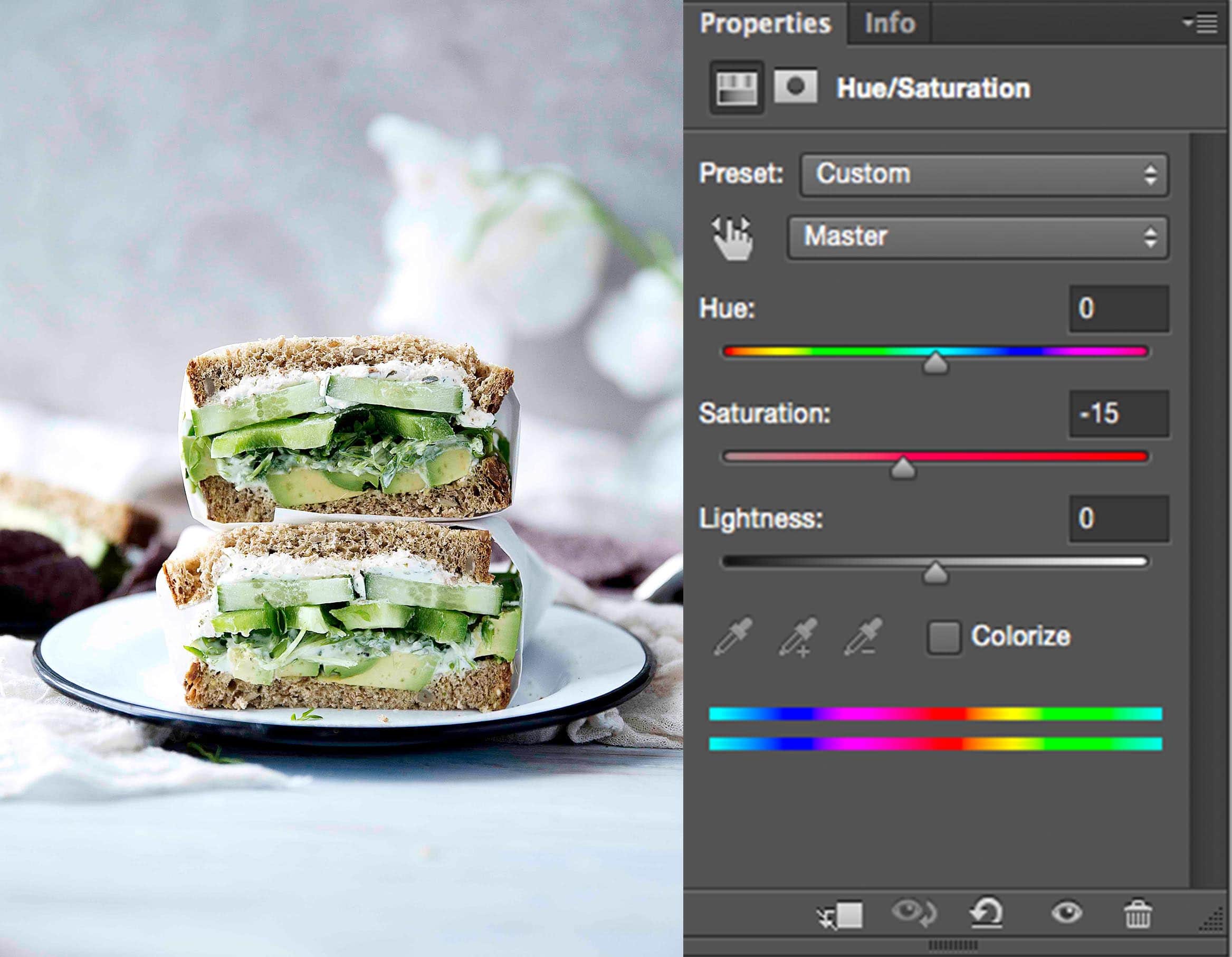The height and width of the screenshot is (957, 1232).
Task: Click the clip-to-layer icon
Action: 841,914
